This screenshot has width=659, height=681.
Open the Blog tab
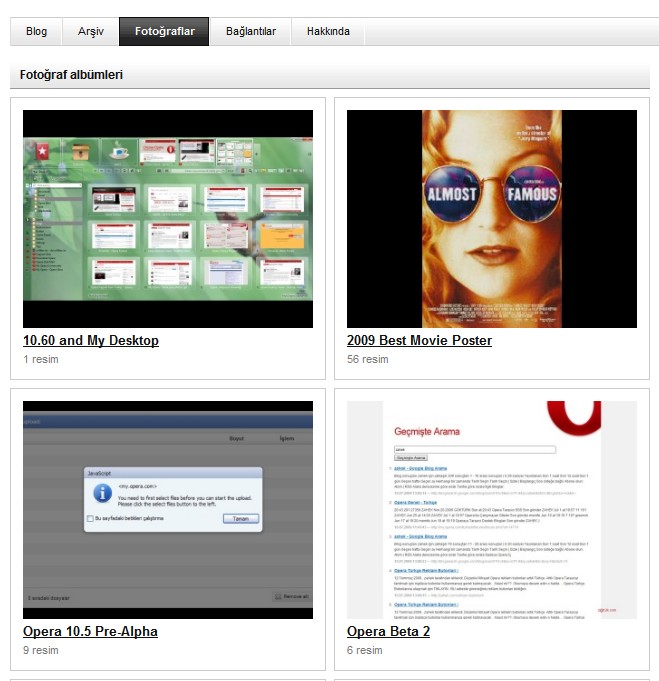click(36, 31)
